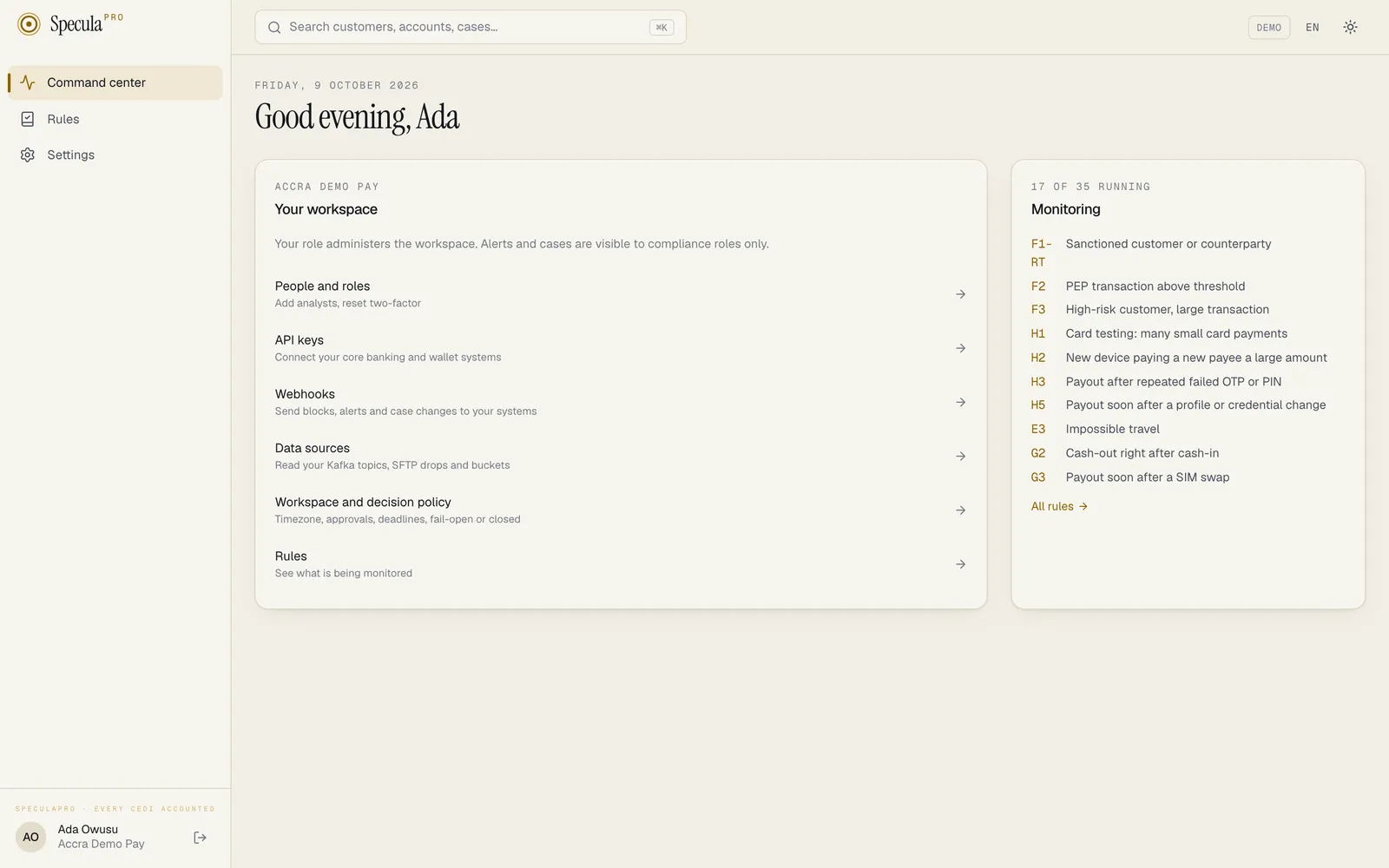This screenshot has height=868, width=1389.
Task: Click the Settings gear icon
Action: (28, 155)
